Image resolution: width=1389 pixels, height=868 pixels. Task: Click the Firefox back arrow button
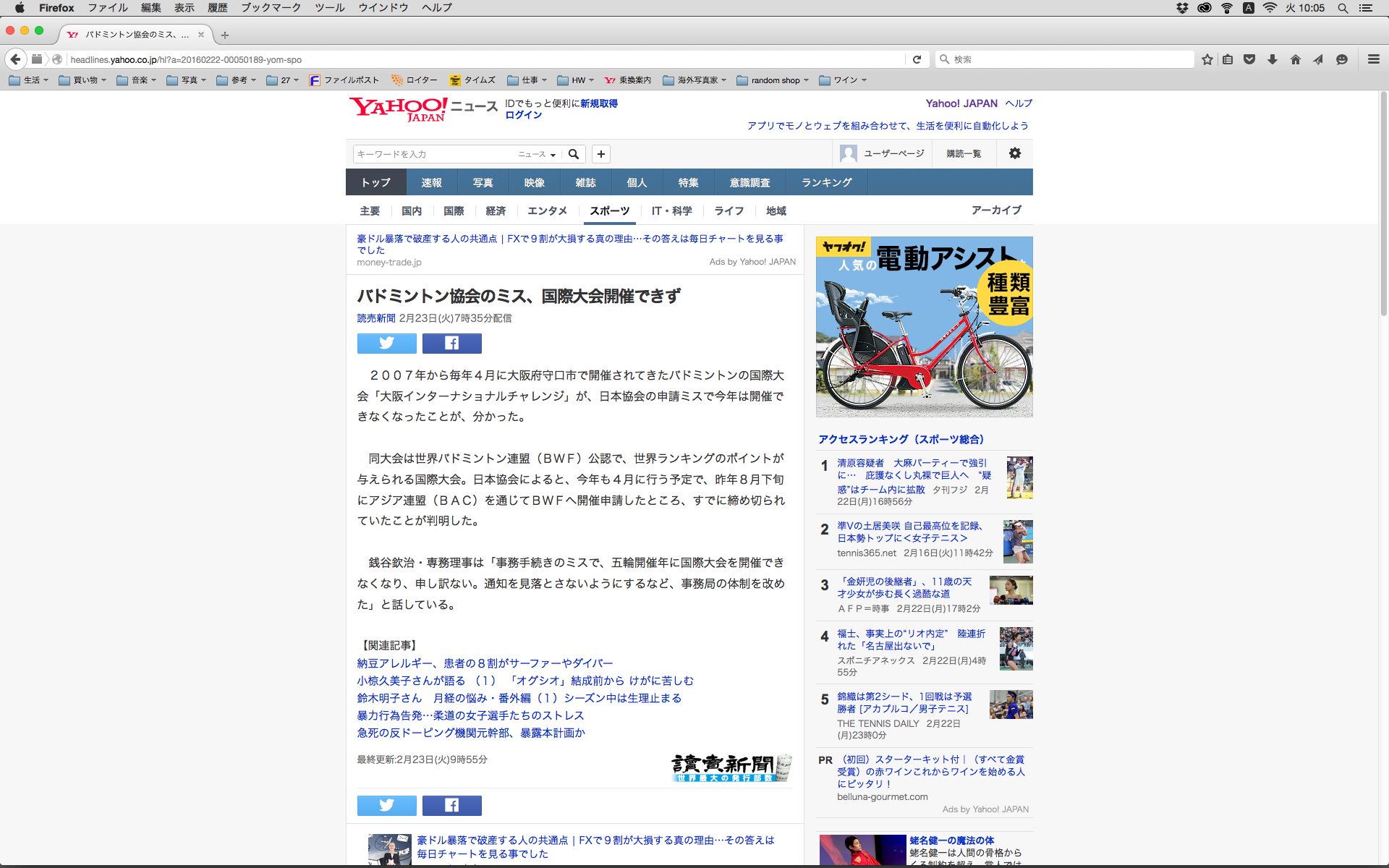tap(16, 59)
